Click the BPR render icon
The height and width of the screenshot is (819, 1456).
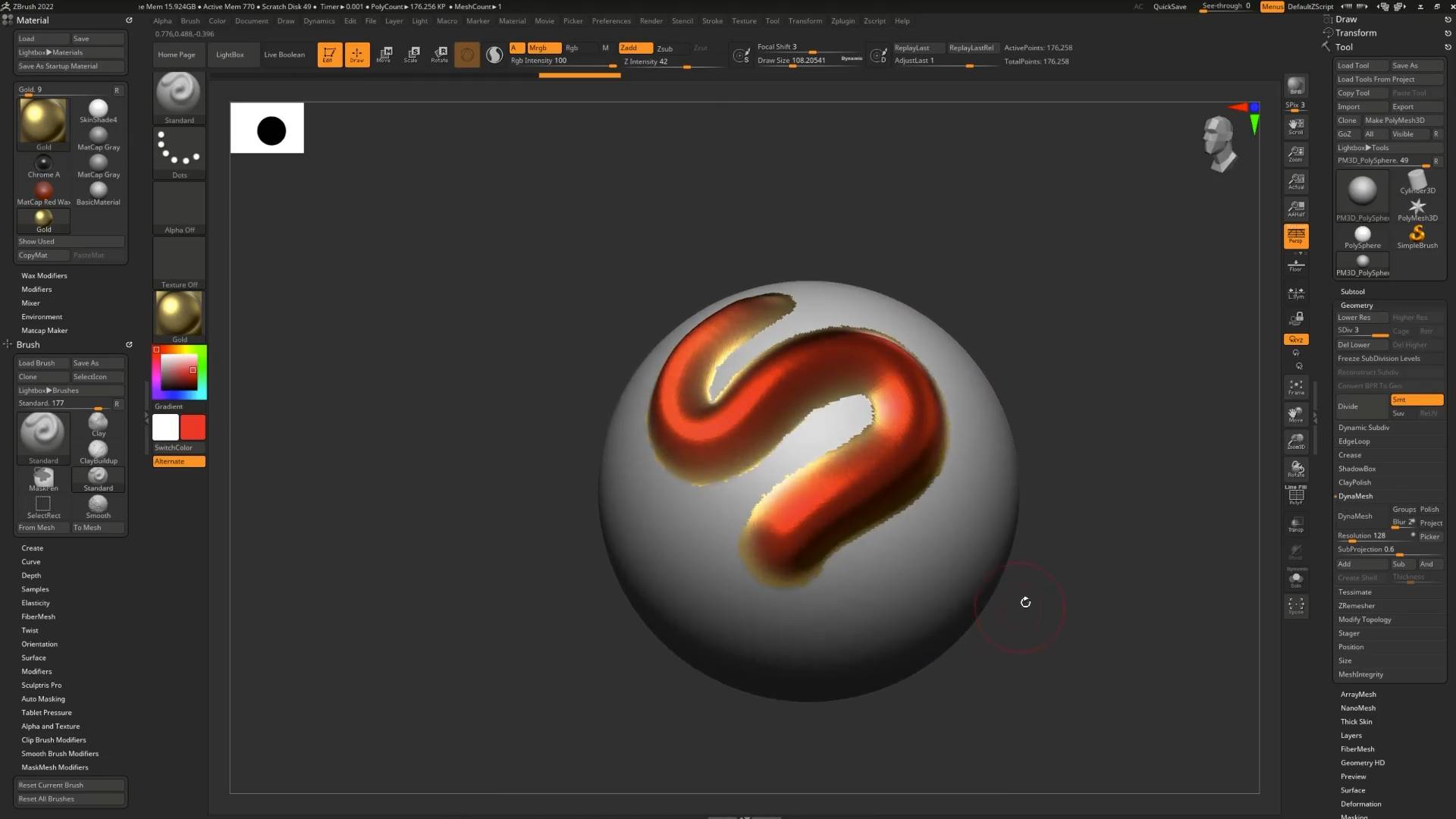(x=1296, y=86)
